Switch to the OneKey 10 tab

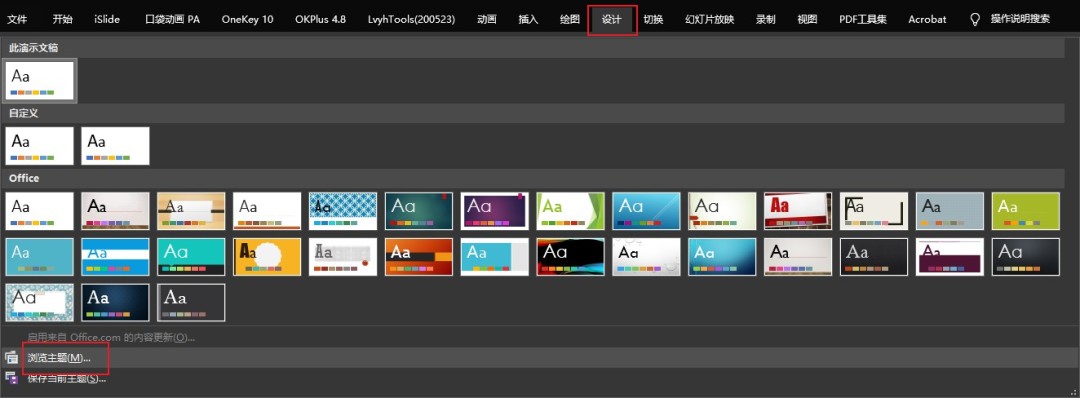coord(247,19)
